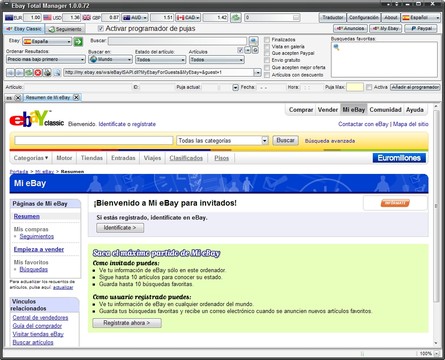The width and height of the screenshot is (445, 360).
Task: Click the search icon next to Buscar field
Action: (x=254, y=41)
